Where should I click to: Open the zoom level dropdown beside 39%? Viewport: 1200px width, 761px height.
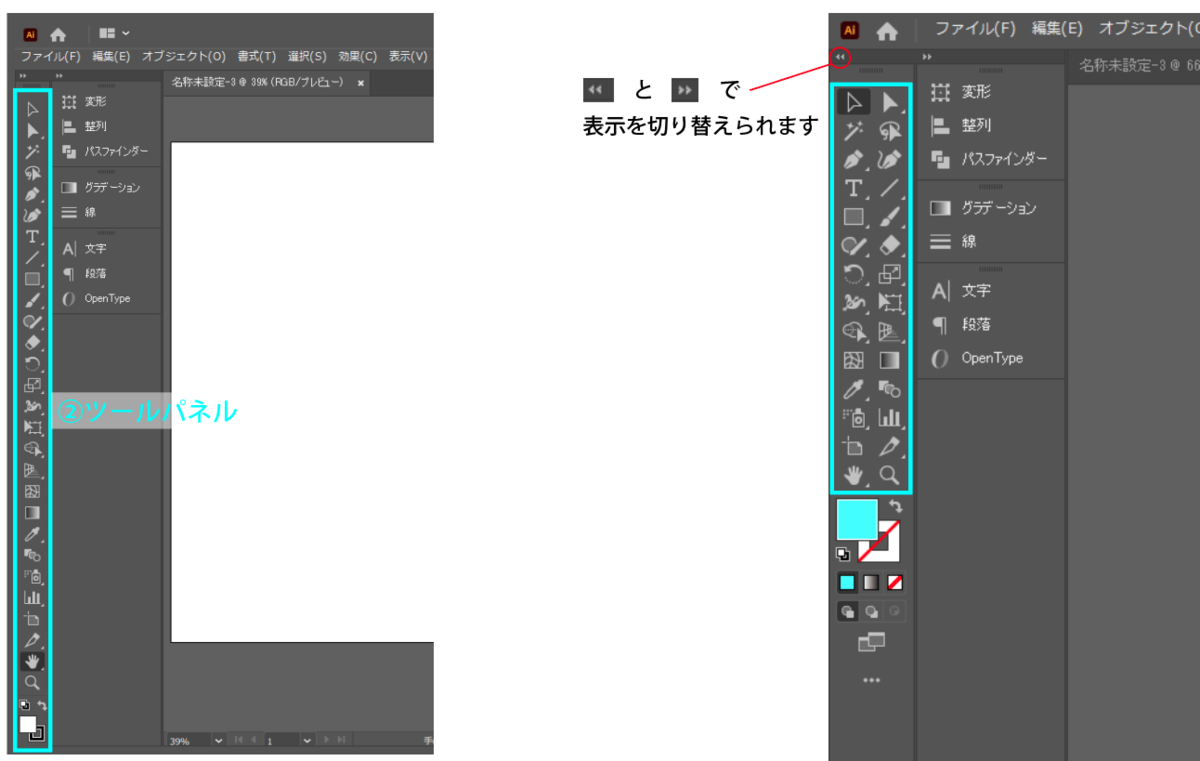click(x=219, y=741)
